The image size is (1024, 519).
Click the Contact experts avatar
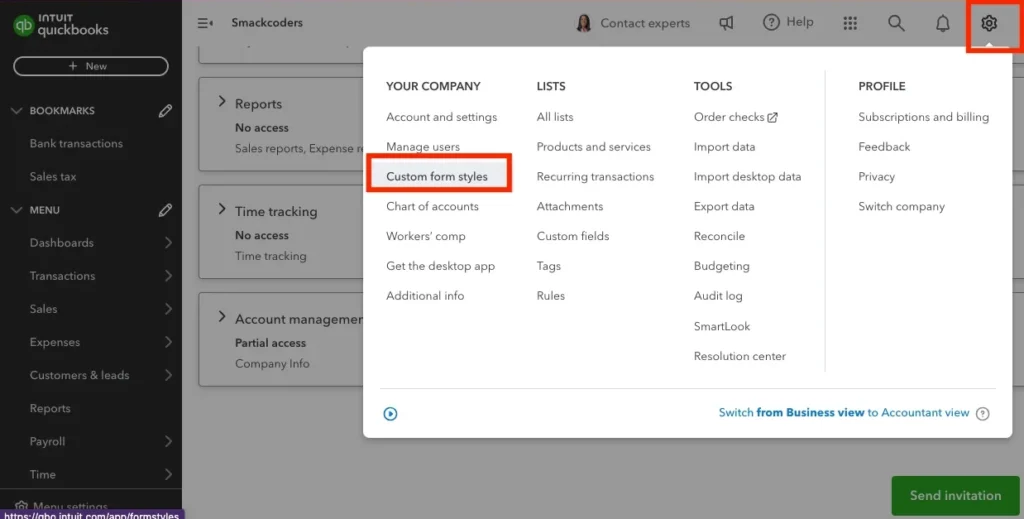pyautogui.click(x=583, y=23)
